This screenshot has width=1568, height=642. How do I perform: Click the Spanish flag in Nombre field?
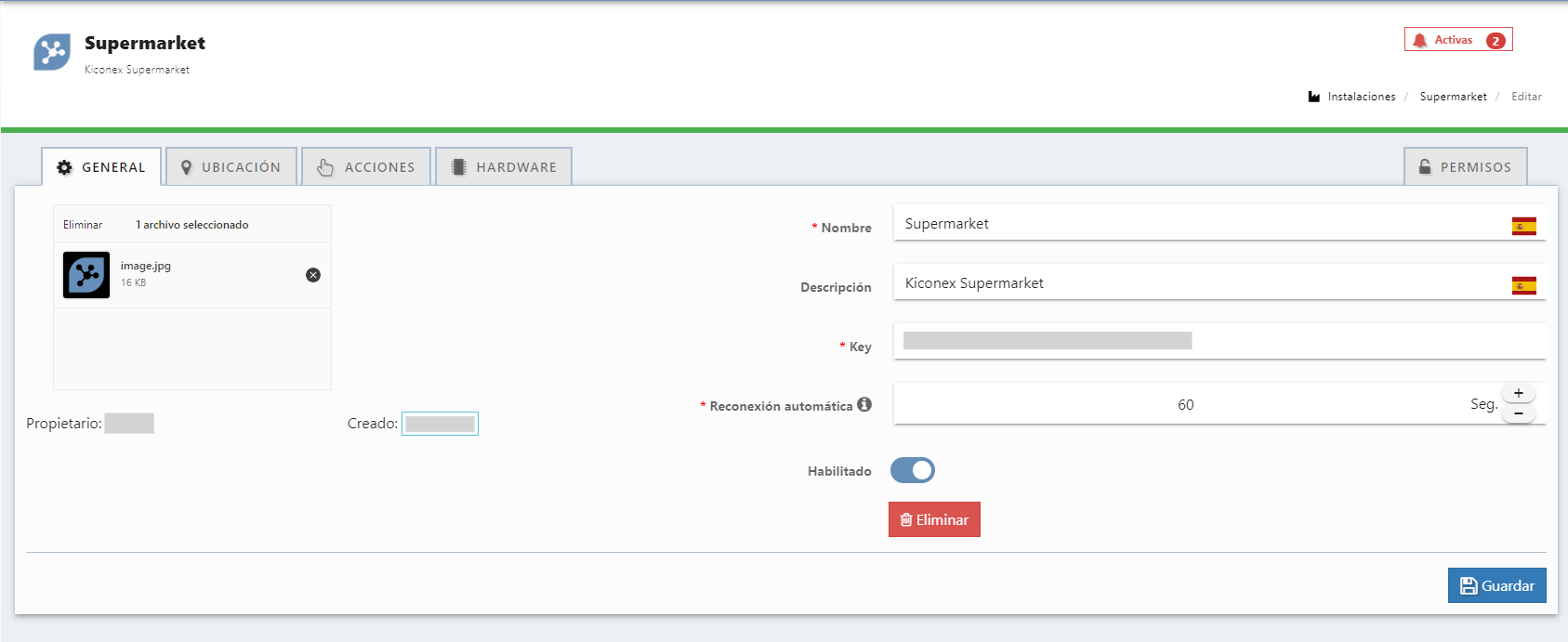[1523, 227]
